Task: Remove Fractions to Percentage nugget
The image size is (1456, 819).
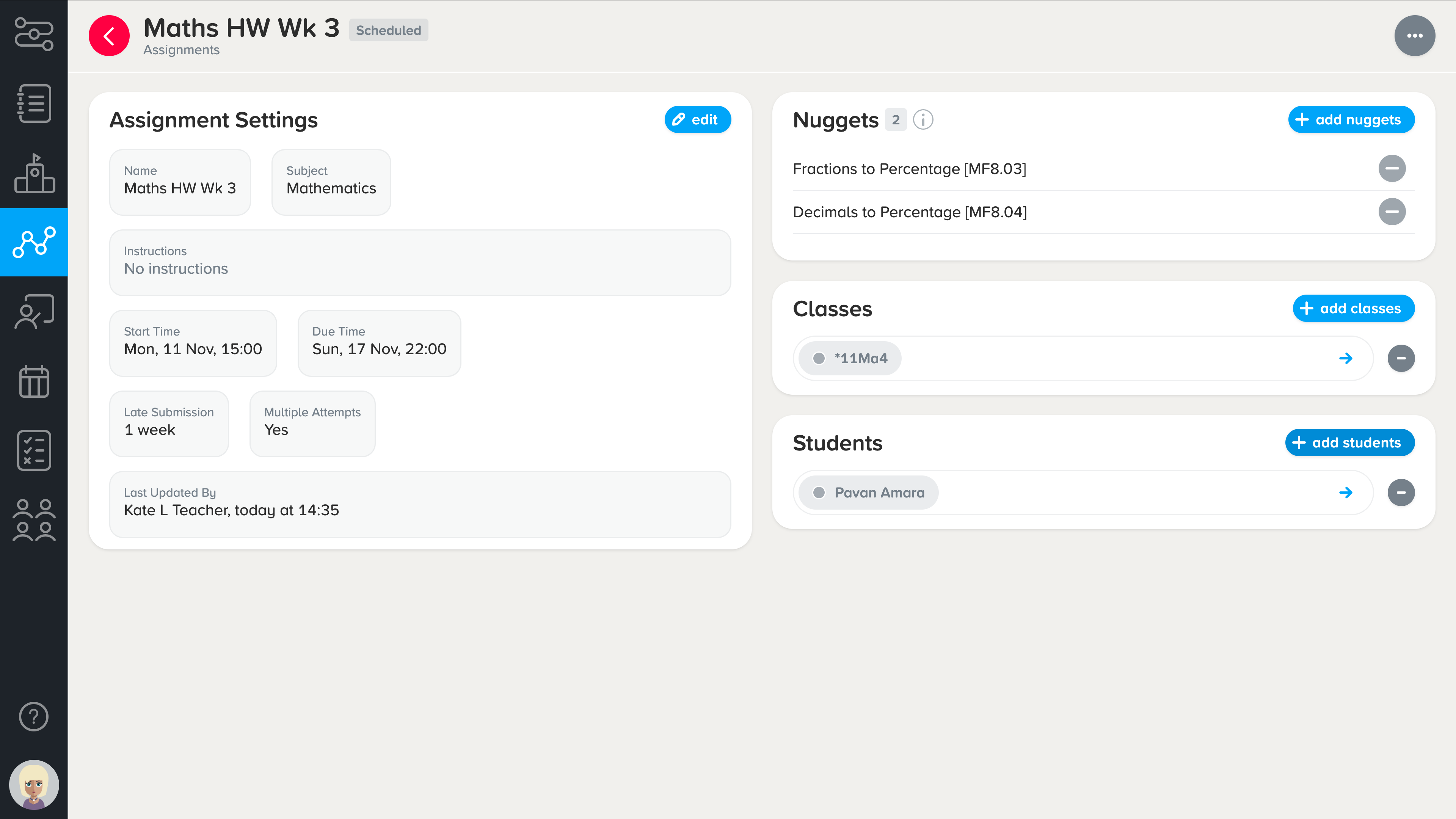Action: click(x=1392, y=168)
